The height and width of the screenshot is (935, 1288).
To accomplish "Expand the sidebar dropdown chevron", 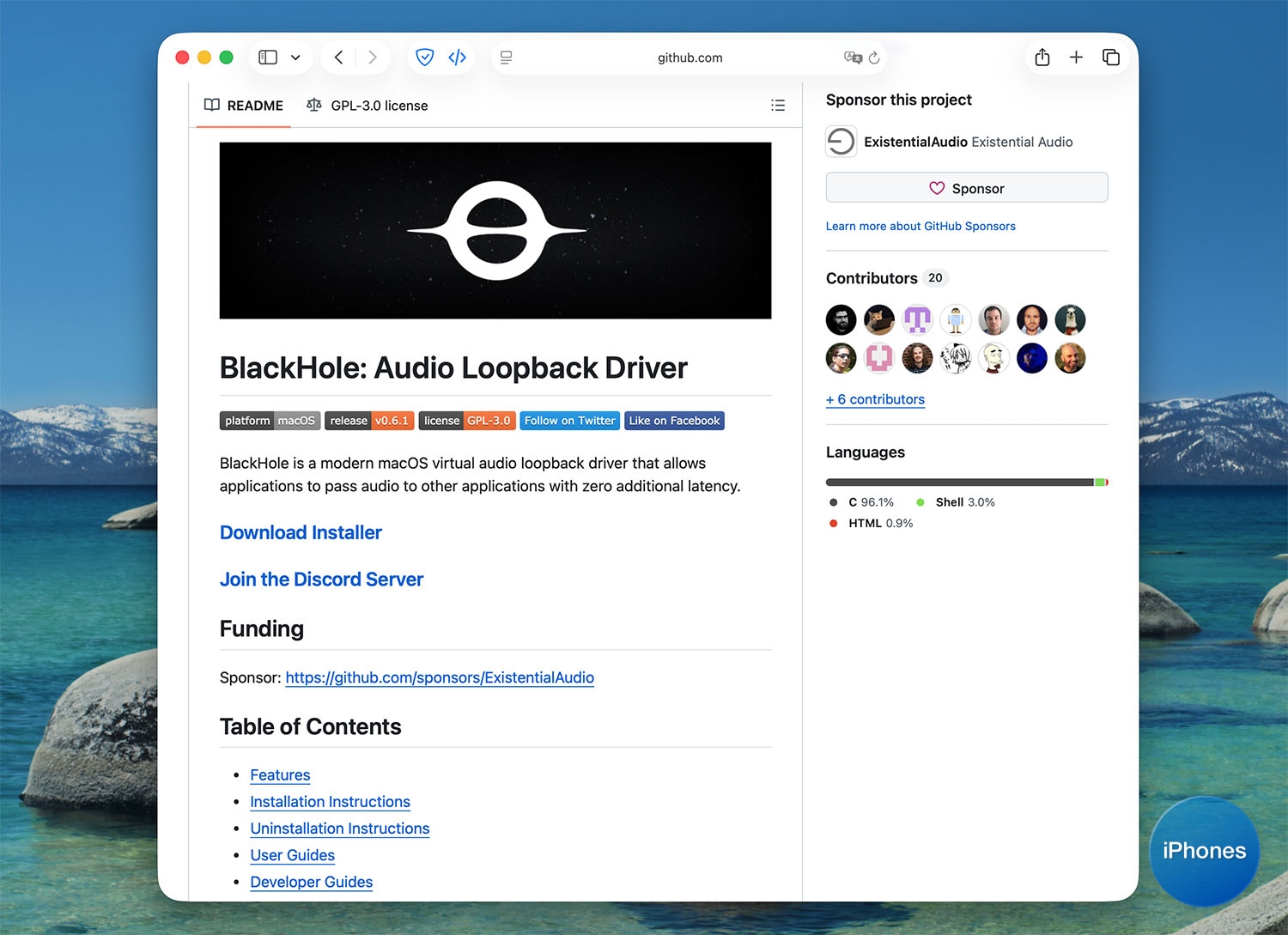I will [295, 58].
